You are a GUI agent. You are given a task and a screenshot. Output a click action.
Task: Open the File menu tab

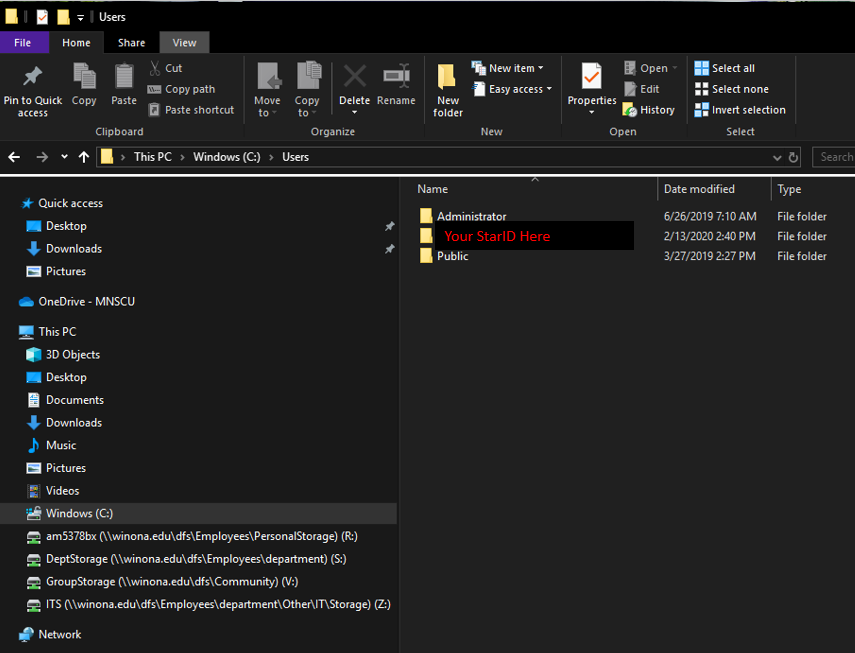coord(22,43)
